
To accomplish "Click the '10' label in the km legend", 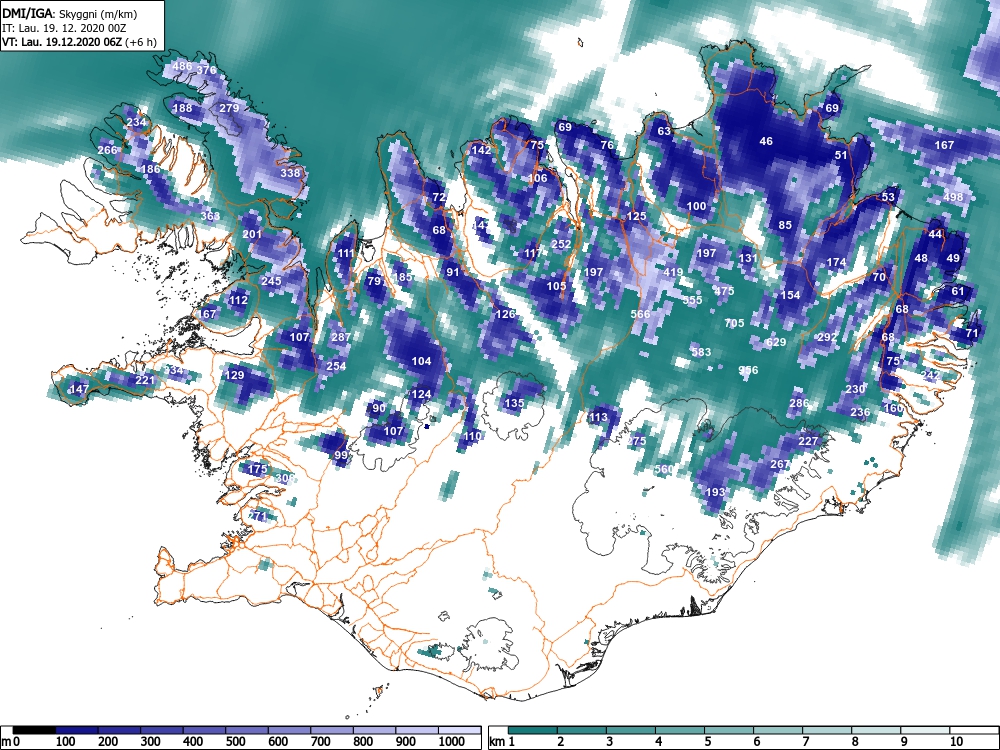I will 955,742.
